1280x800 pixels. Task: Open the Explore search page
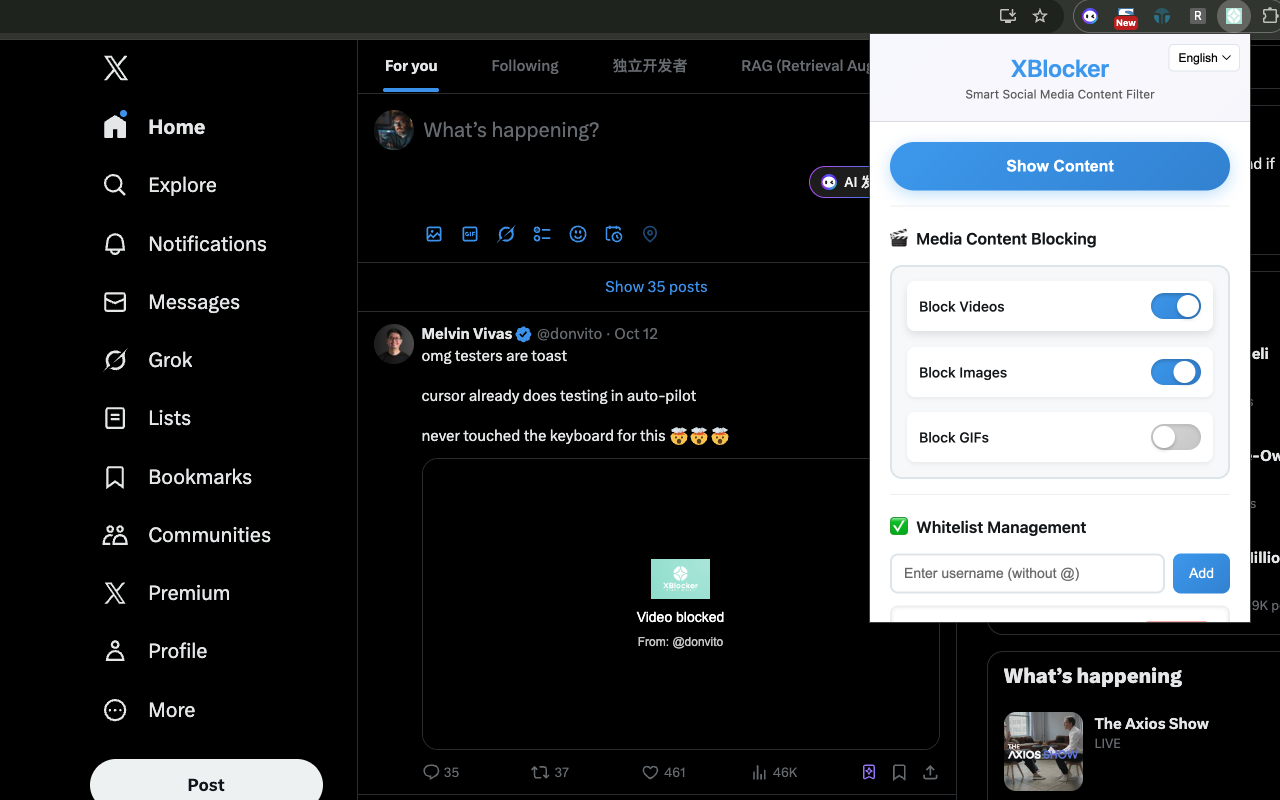point(160,185)
